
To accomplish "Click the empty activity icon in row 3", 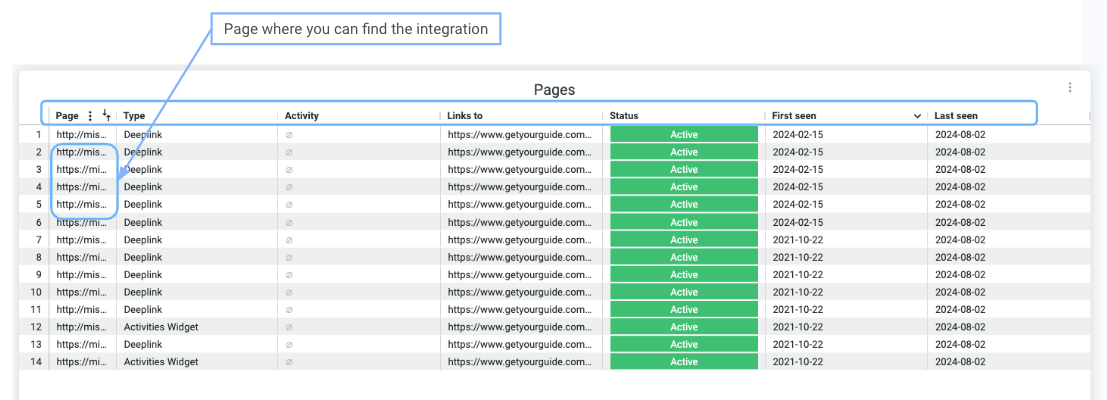I will click(288, 169).
